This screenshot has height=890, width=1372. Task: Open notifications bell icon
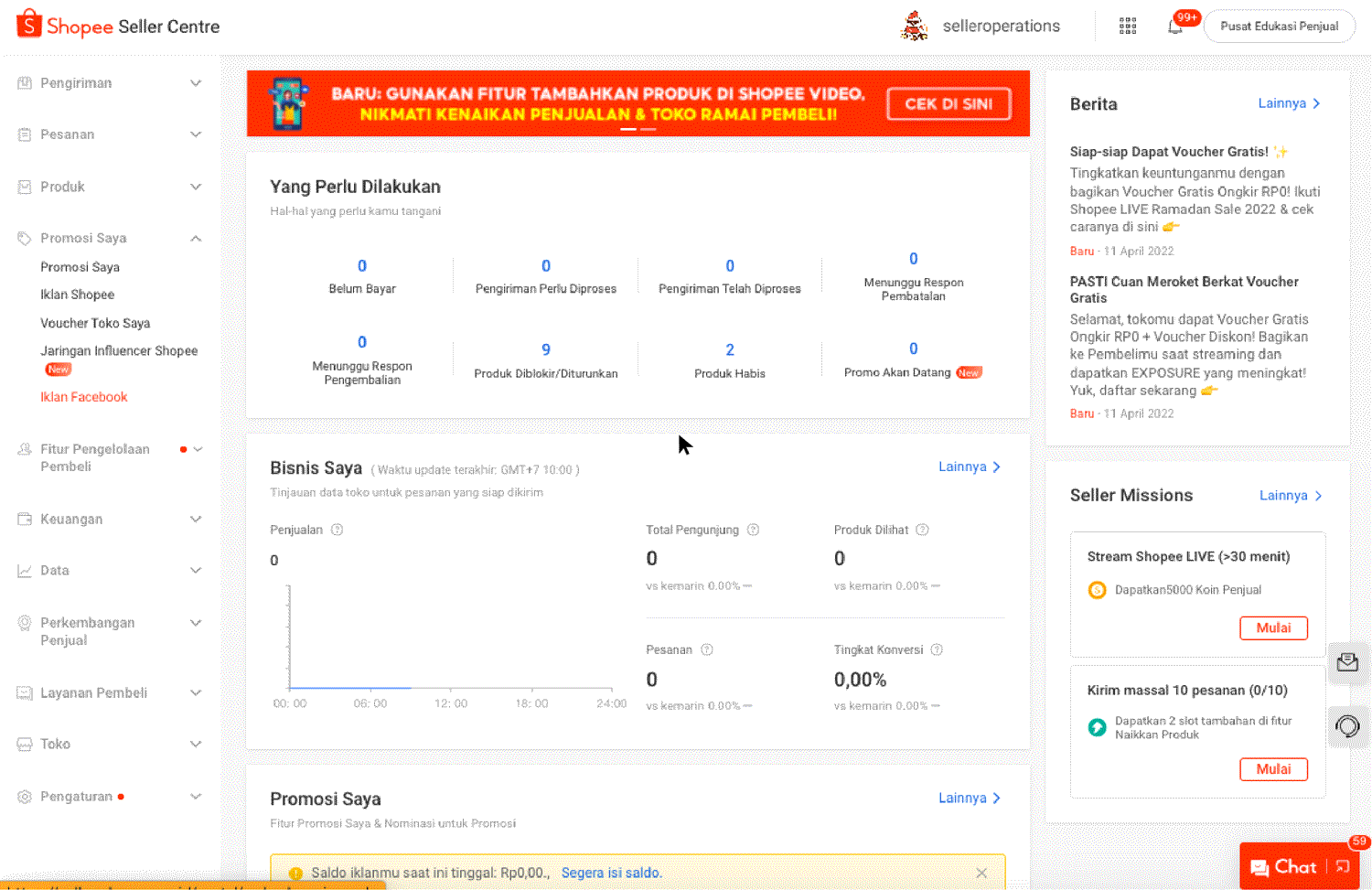[1175, 26]
